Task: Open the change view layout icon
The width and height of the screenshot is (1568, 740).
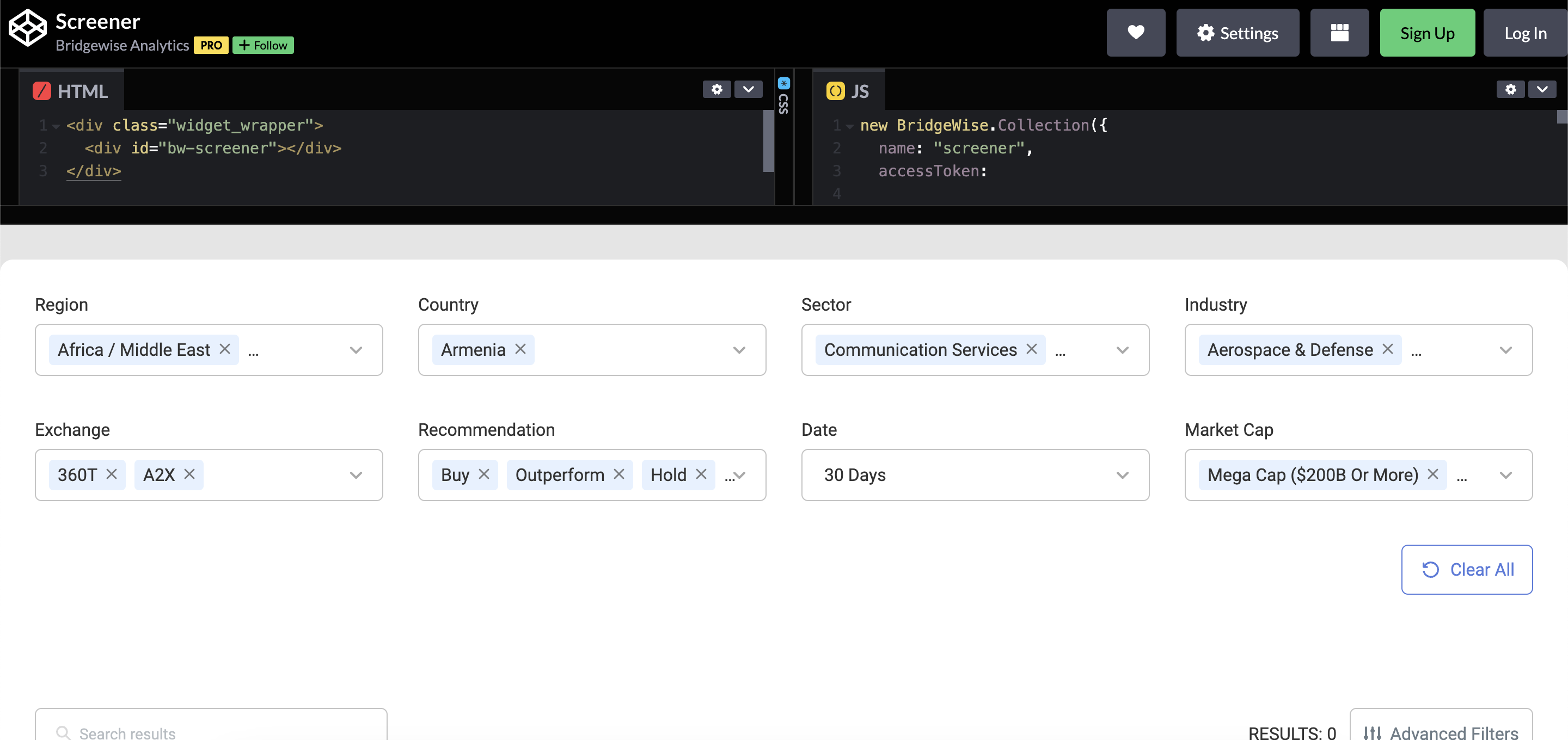Action: pos(1339,33)
